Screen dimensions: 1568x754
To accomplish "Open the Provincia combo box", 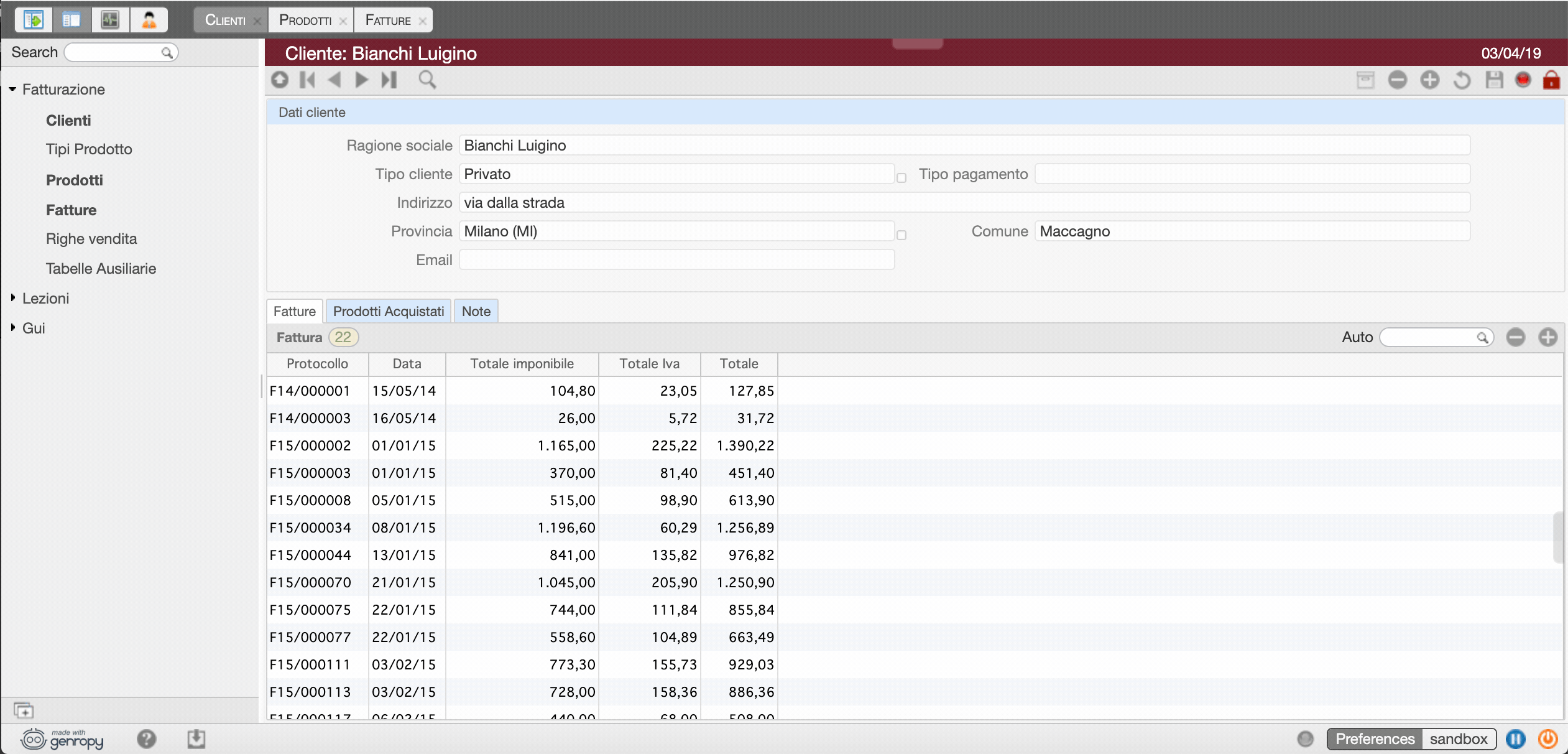I will (676, 231).
